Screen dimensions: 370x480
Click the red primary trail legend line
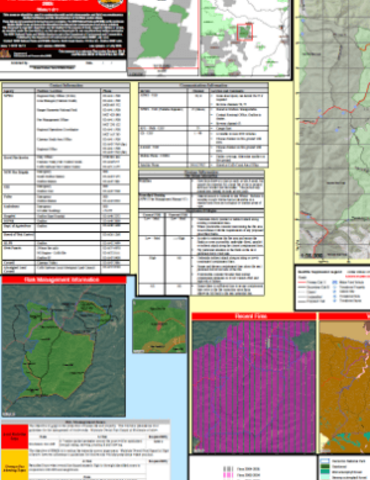pos(302,282)
